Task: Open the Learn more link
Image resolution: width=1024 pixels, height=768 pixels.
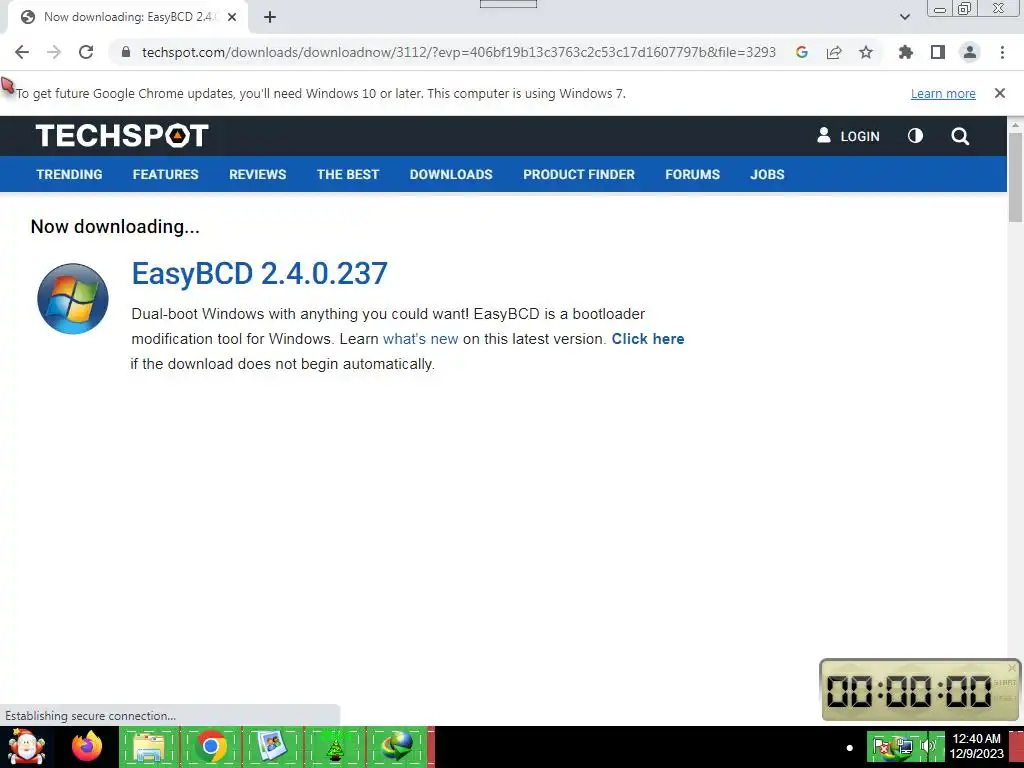Action: pyautogui.click(x=943, y=93)
